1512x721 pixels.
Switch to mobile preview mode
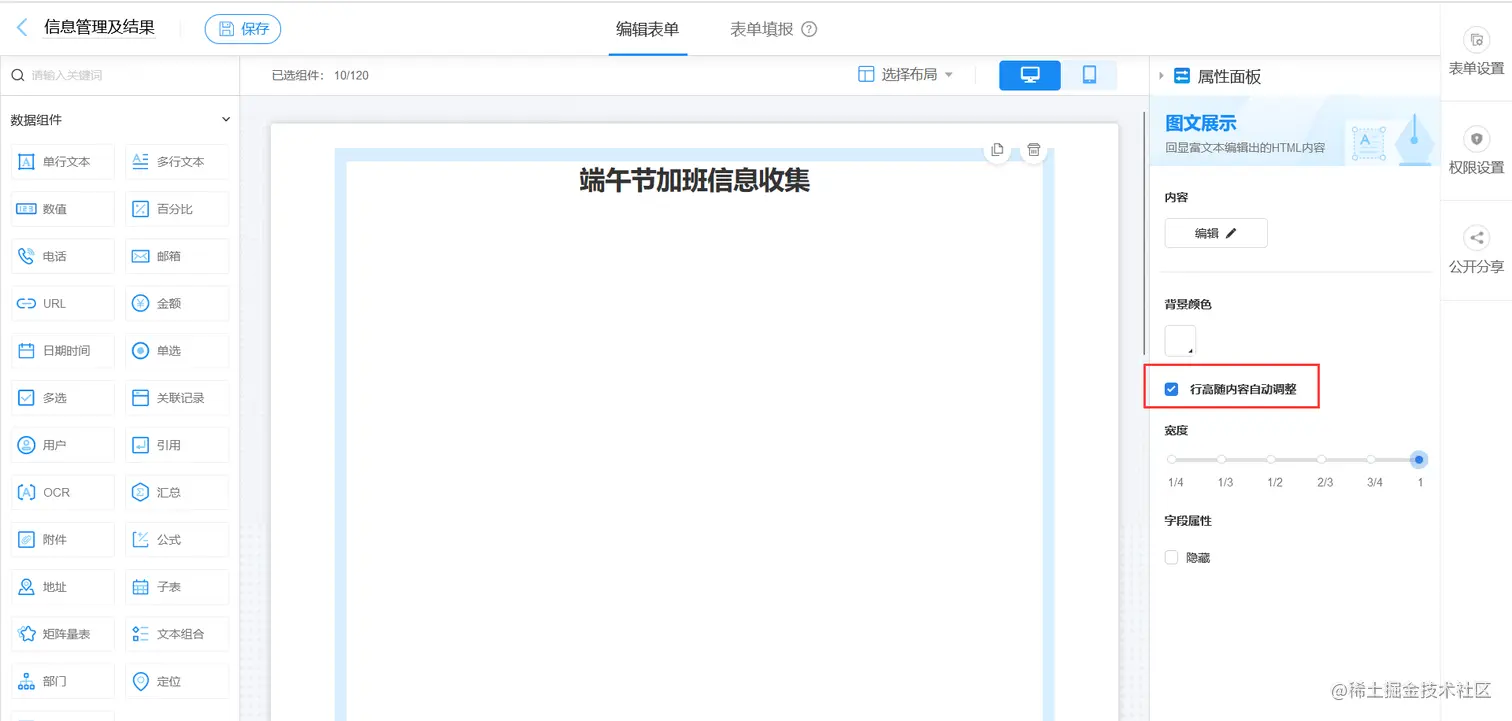(x=1090, y=74)
